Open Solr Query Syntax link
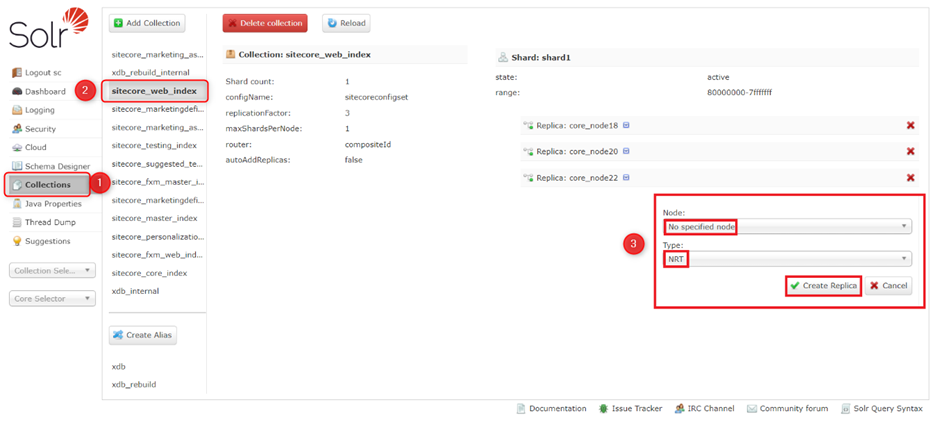The image size is (940, 423). [x=882, y=409]
